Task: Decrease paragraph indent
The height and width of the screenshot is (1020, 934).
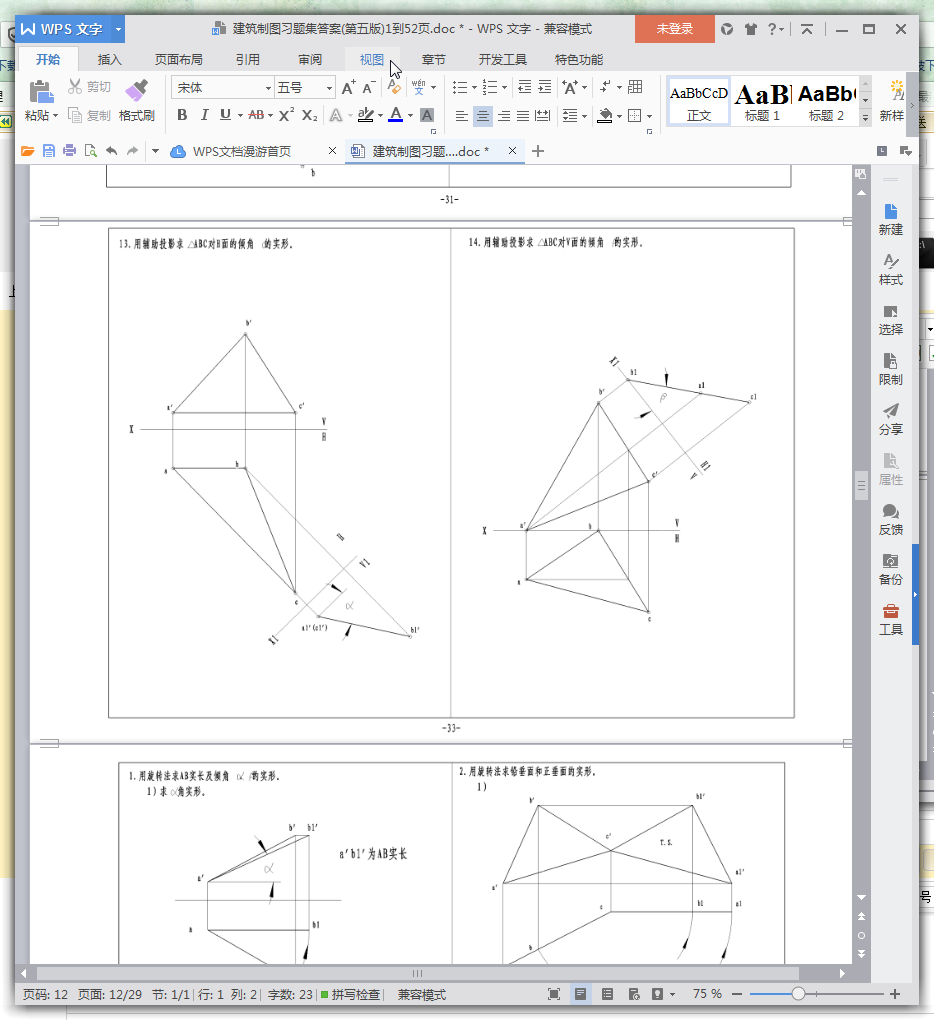Action: [x=524, y=87]
